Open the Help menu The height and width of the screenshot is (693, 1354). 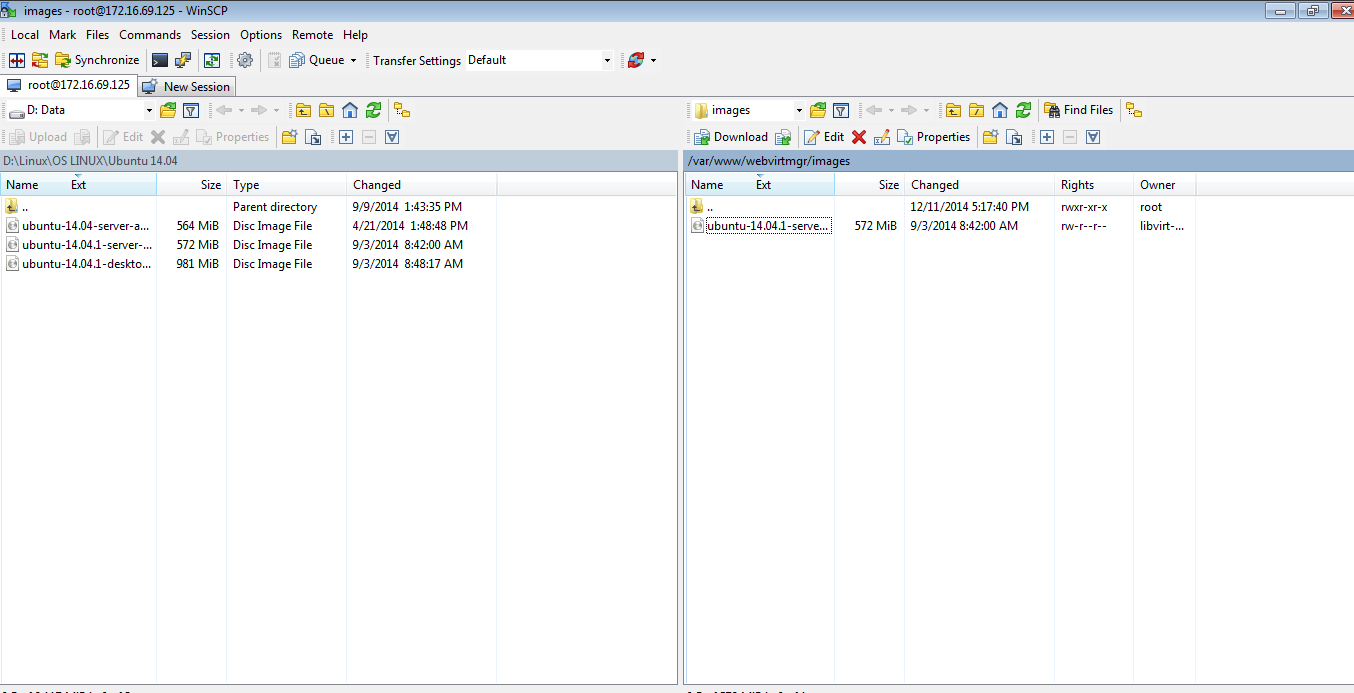coord(355,35)
